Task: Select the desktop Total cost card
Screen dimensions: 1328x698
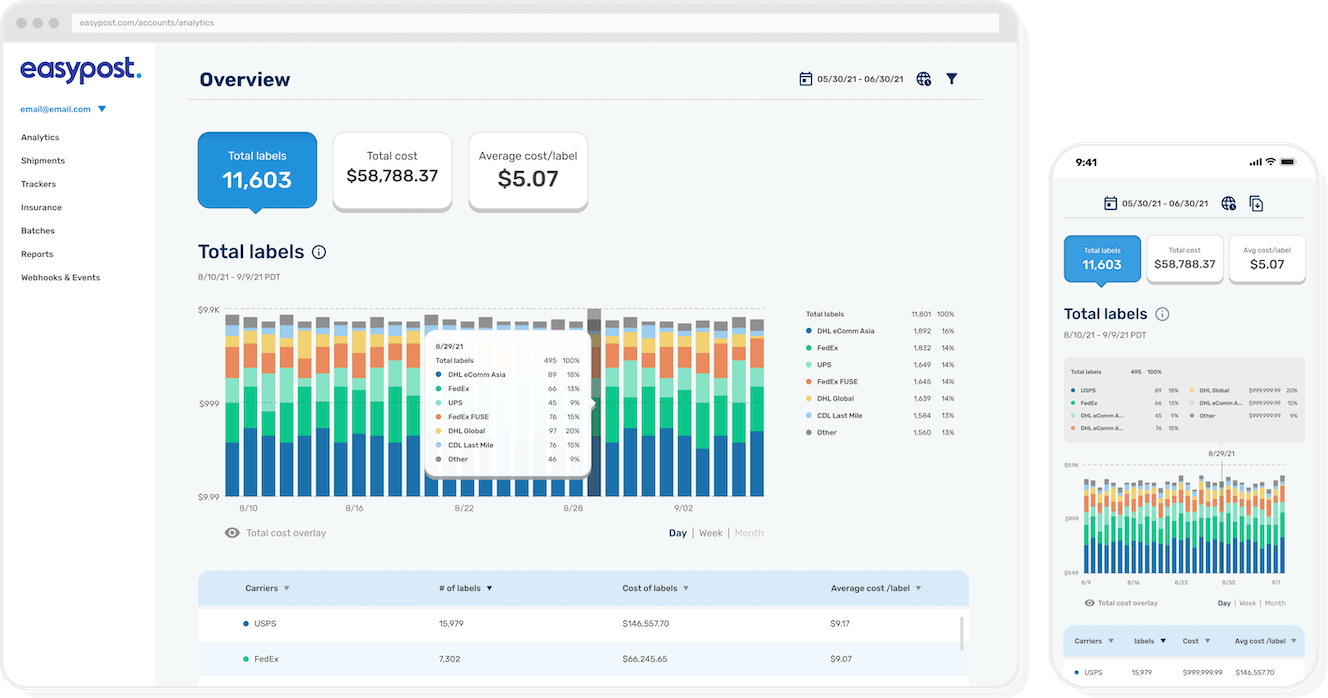Action: [x=392, y=170]
